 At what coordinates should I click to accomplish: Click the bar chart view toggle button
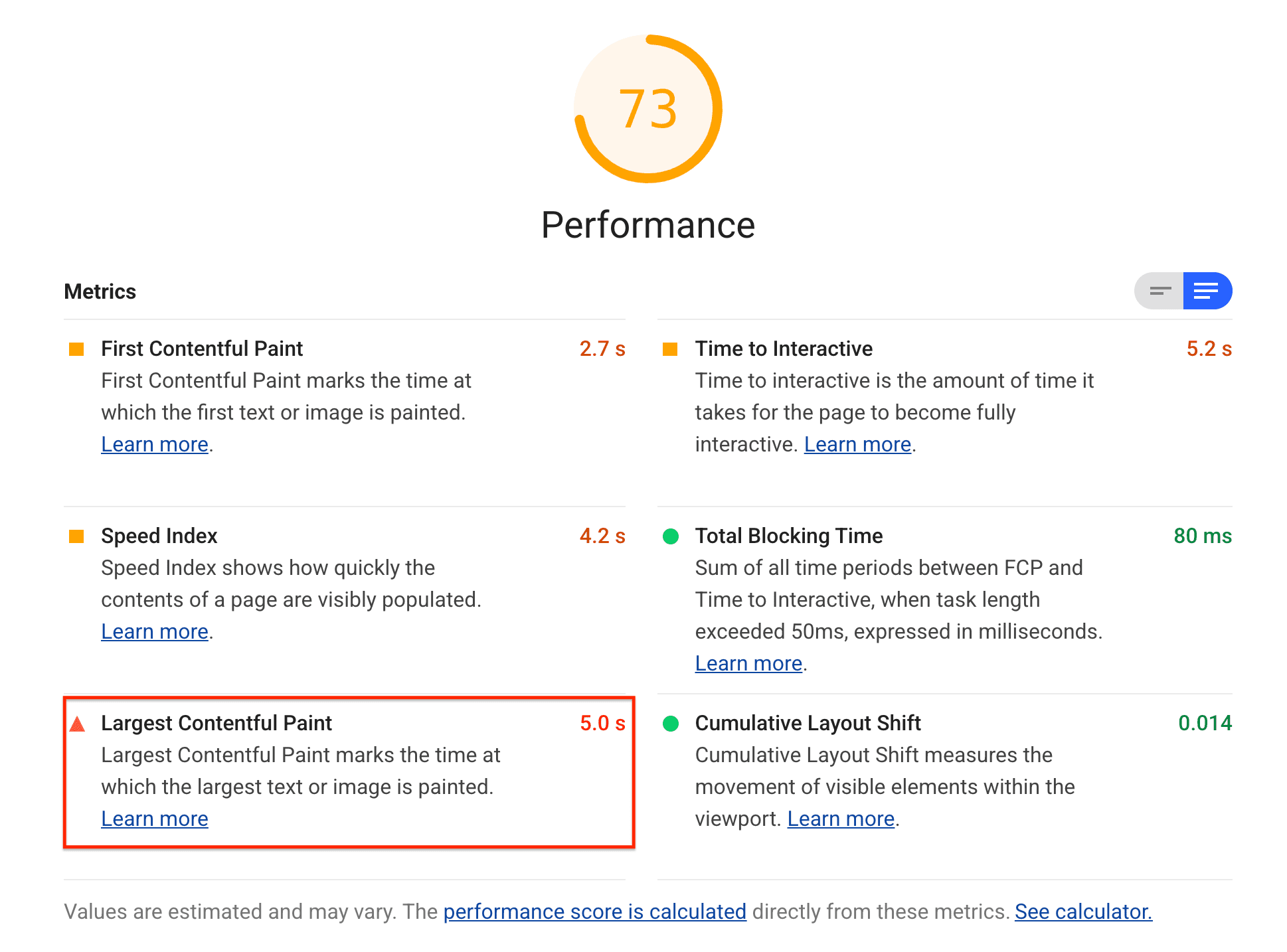click(x=1160, y=291)
